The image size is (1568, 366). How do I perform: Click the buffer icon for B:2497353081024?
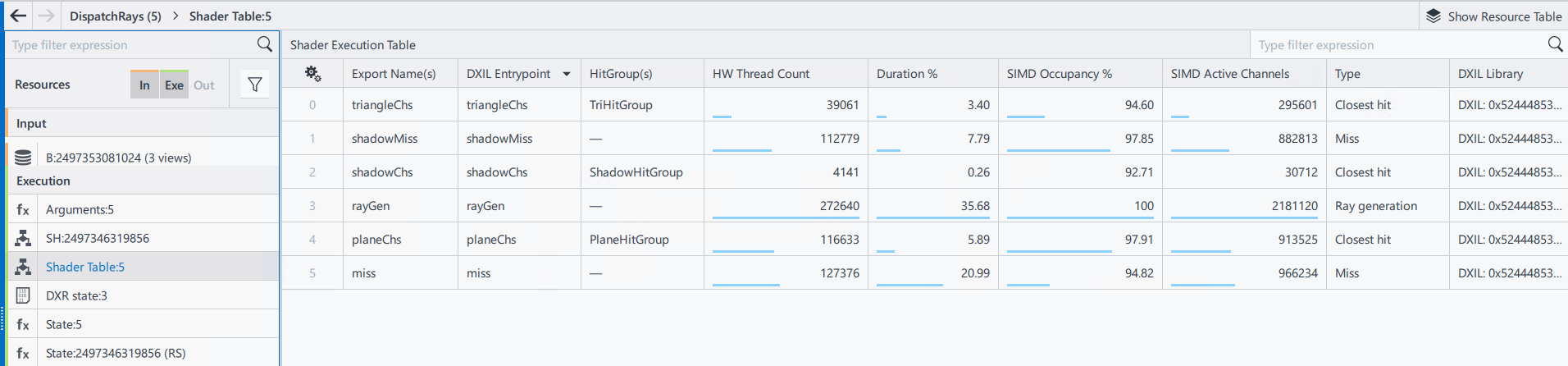tap(23, 158)
